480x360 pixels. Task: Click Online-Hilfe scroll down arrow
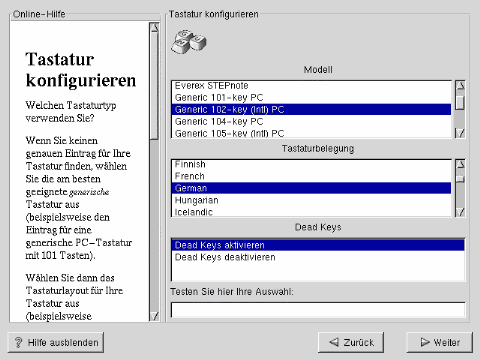click(x=154, y=316)
